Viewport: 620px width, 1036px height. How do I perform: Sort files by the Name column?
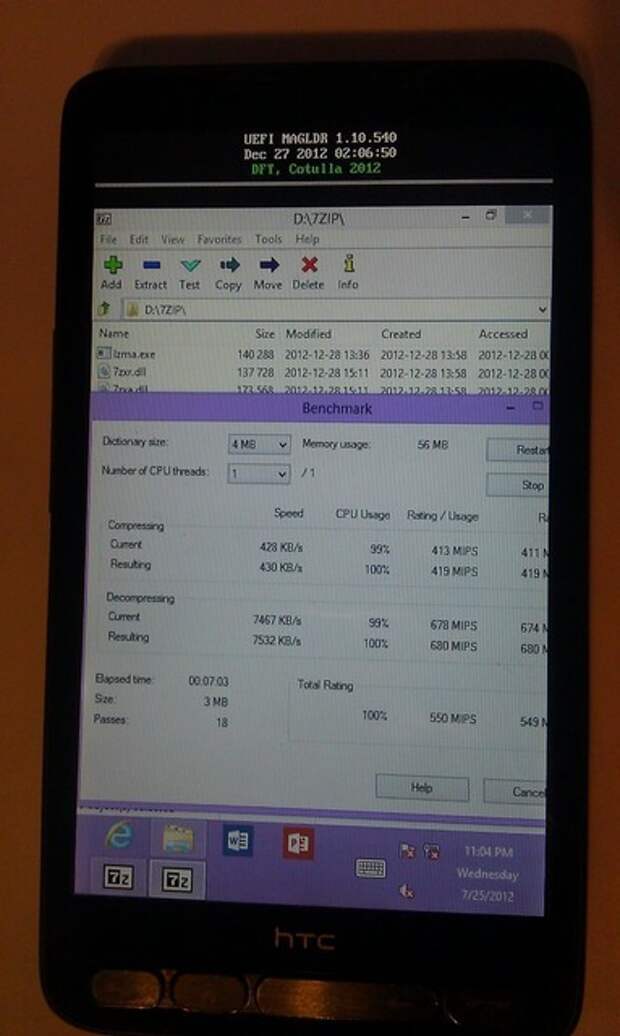[114, 334]
